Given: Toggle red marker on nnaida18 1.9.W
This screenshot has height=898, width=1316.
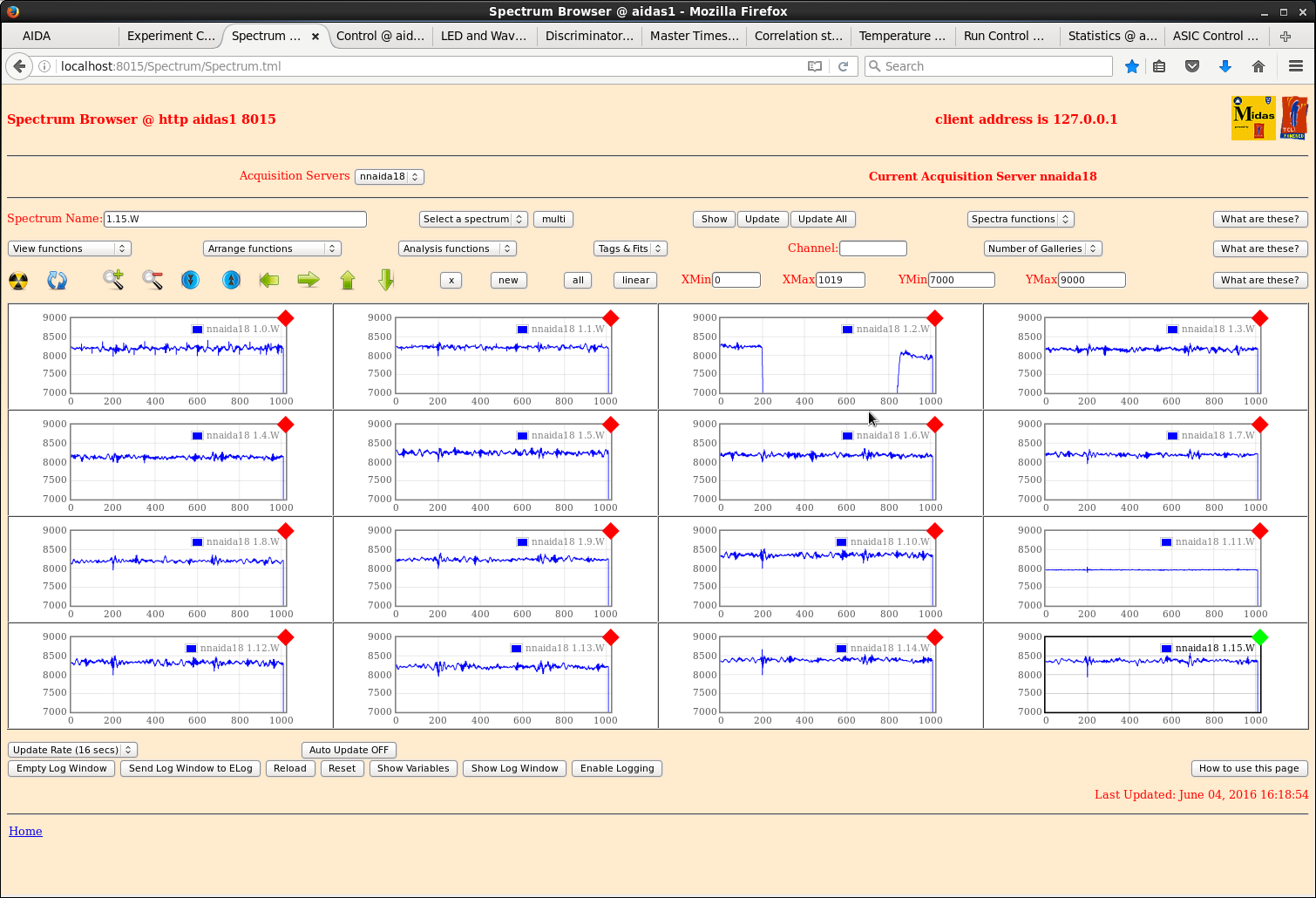Looking at the screenshot, I should 610,531.
